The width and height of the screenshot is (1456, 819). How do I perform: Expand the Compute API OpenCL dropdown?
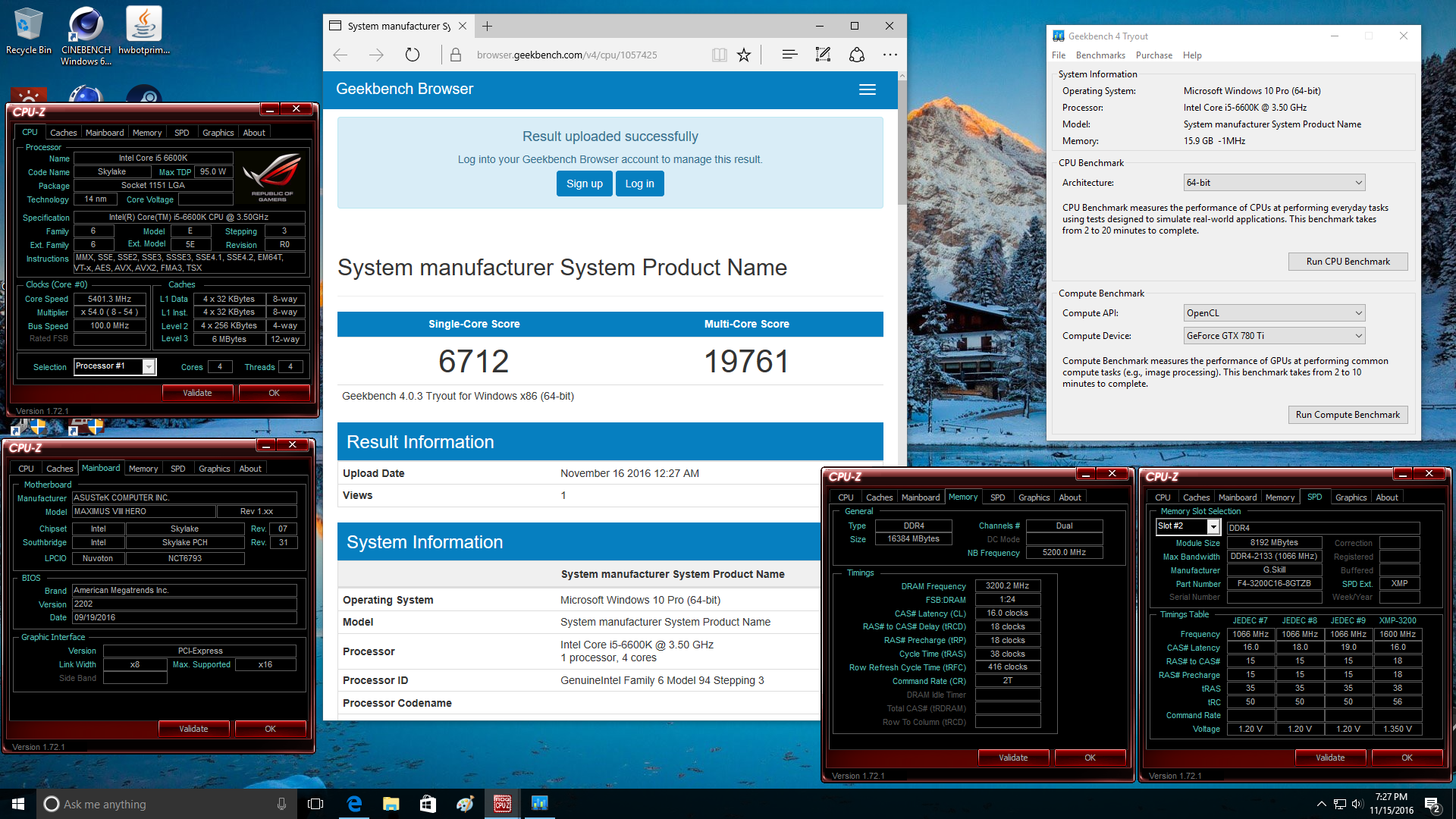coord(1274,313)
